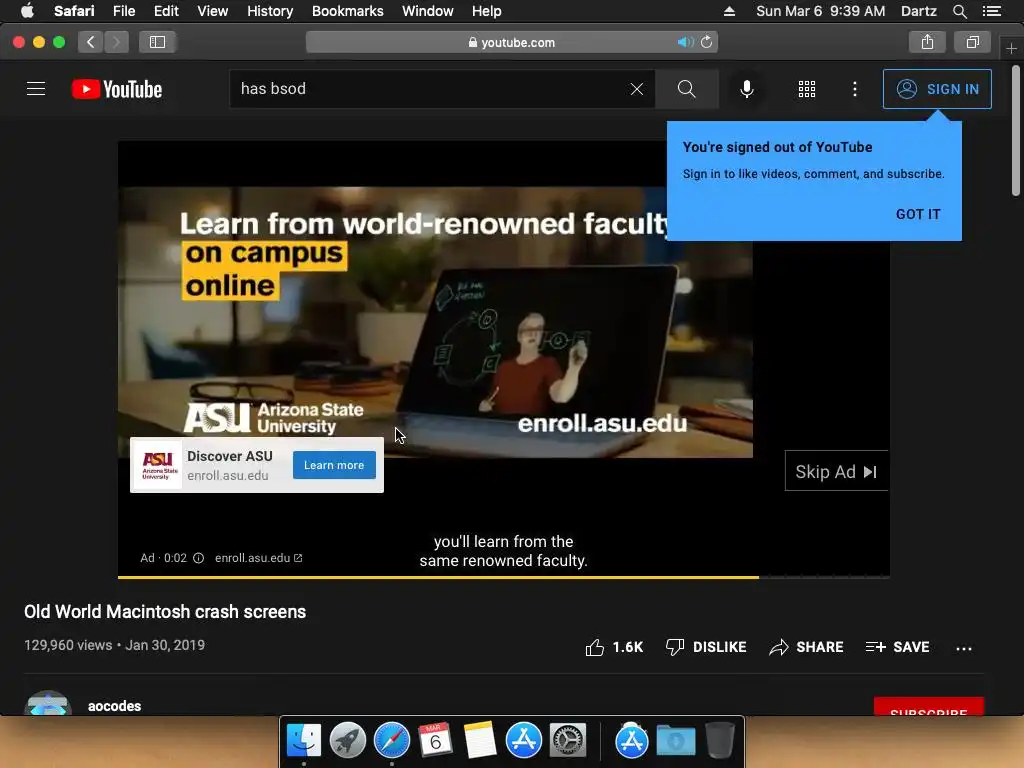Open the YouTube apps grid icon
The image size is (1024, 768).
pyautogui.click(x=807, y=89)
